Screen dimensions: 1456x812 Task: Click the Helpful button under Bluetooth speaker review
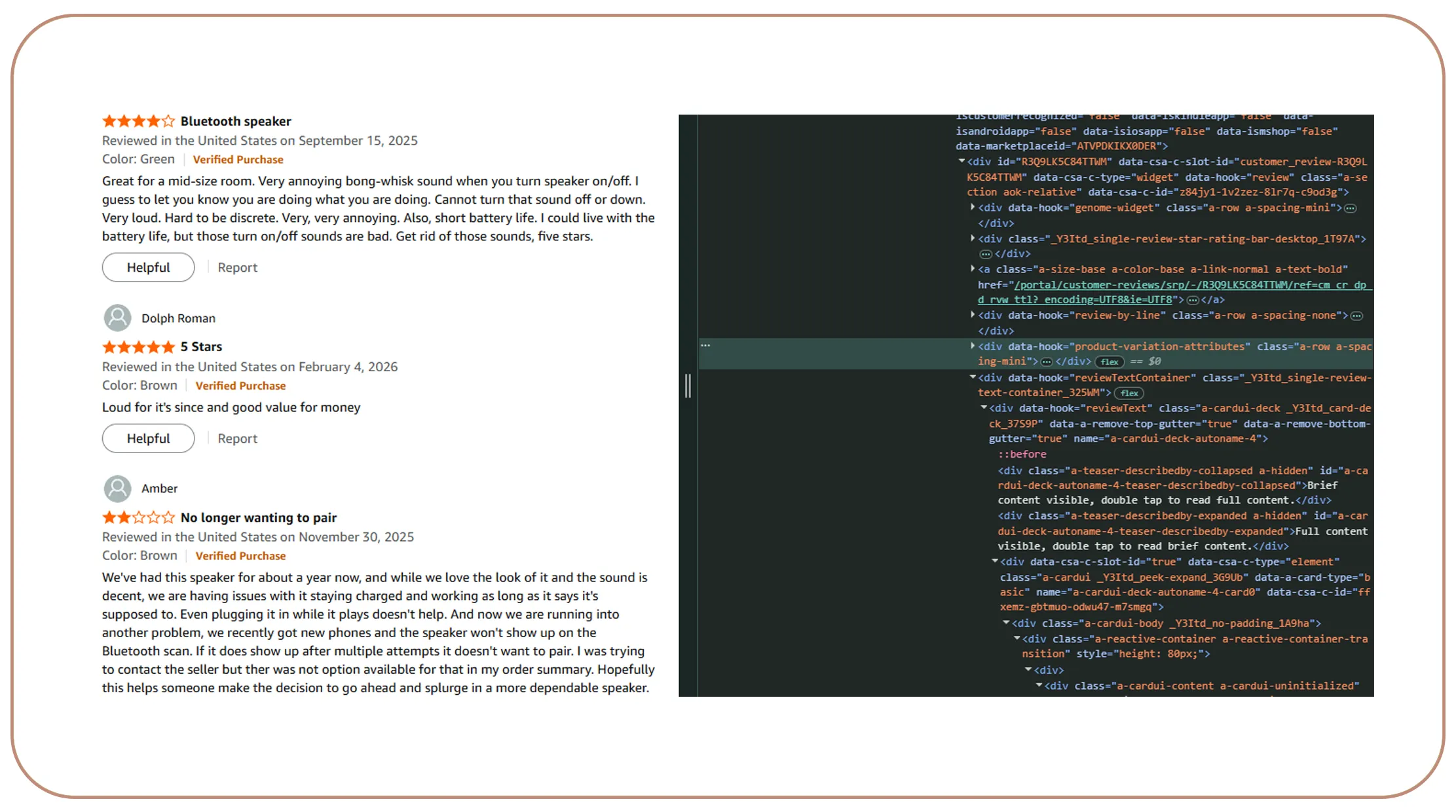[x=148, y=268]
